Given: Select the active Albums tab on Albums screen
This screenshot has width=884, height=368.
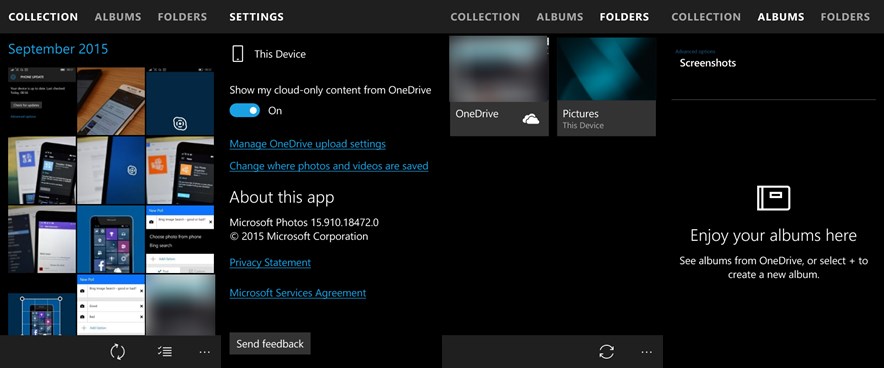Looking at the screenshot, I should pyautogui.click(x=781, y=17).
